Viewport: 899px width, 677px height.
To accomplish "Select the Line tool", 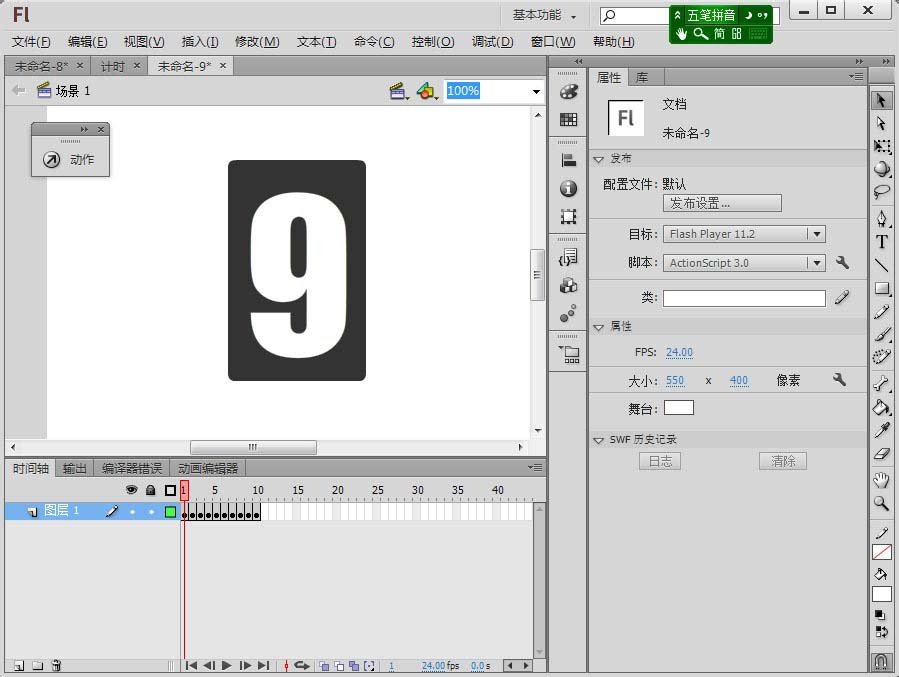I will [882, 264].
